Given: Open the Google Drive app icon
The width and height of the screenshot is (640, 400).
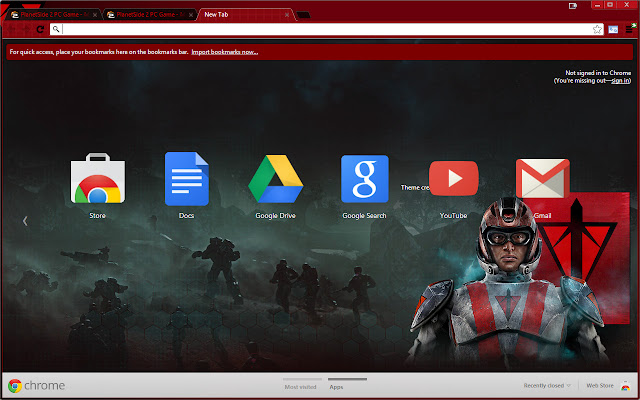Looking at the screenshot, I should [276, 178].
